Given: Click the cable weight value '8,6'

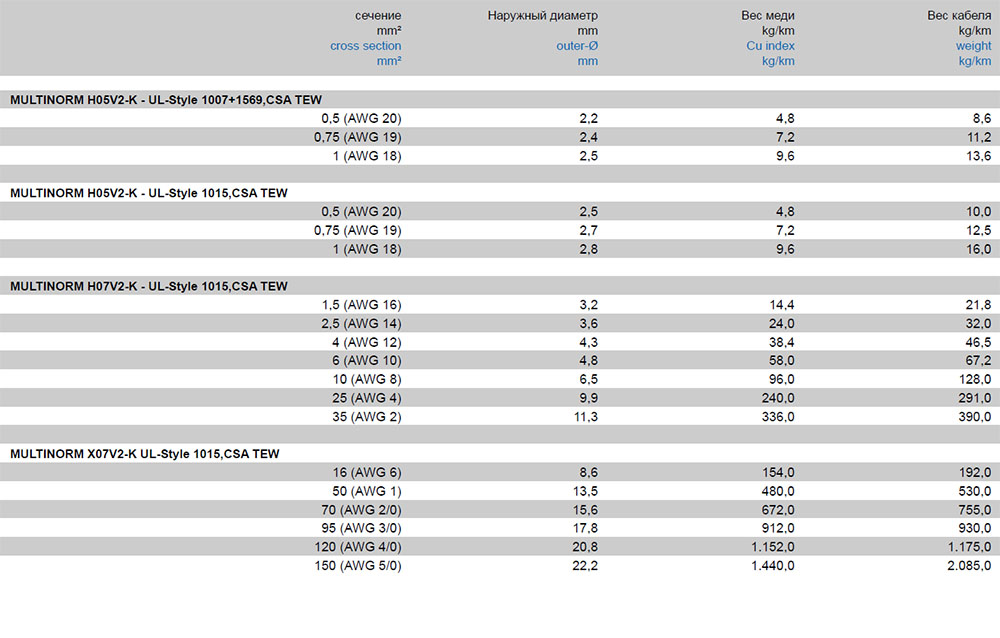Looking at the screenshot, I should [x=982, y=118].
